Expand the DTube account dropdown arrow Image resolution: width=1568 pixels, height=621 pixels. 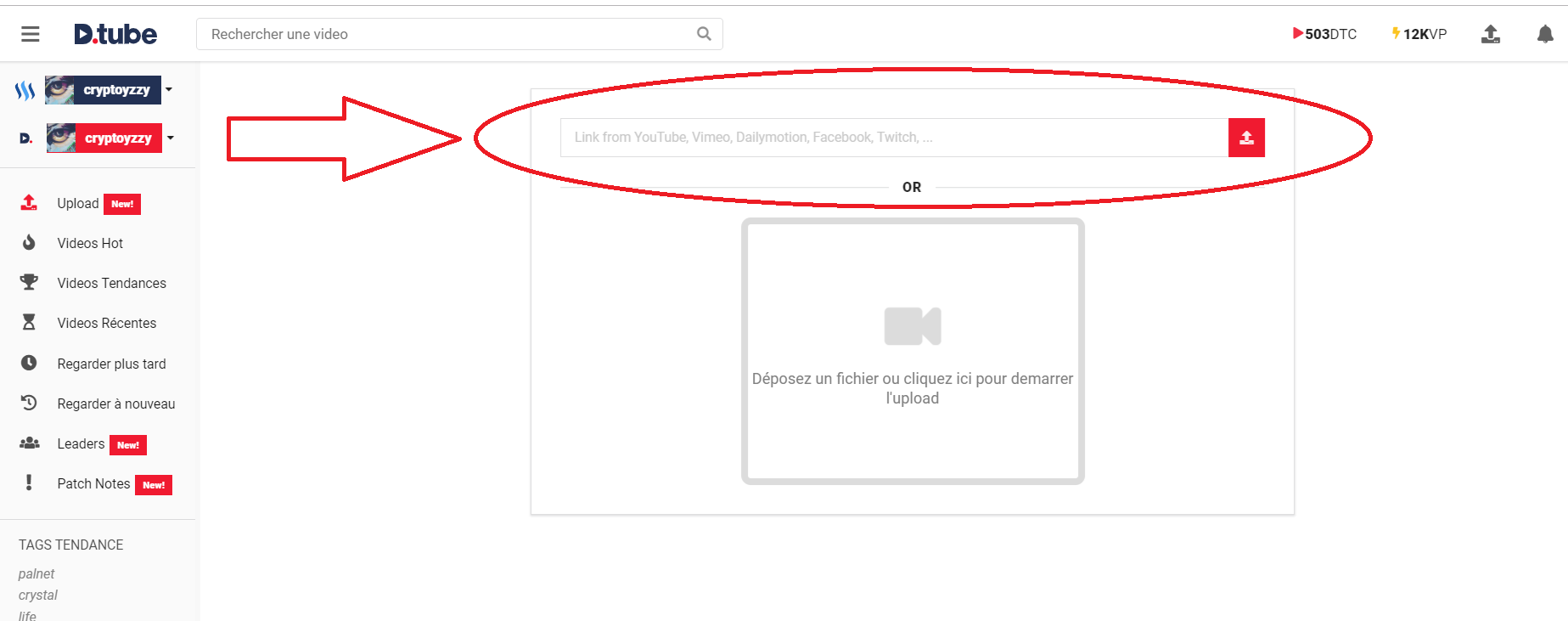click(x=171, y=138)
